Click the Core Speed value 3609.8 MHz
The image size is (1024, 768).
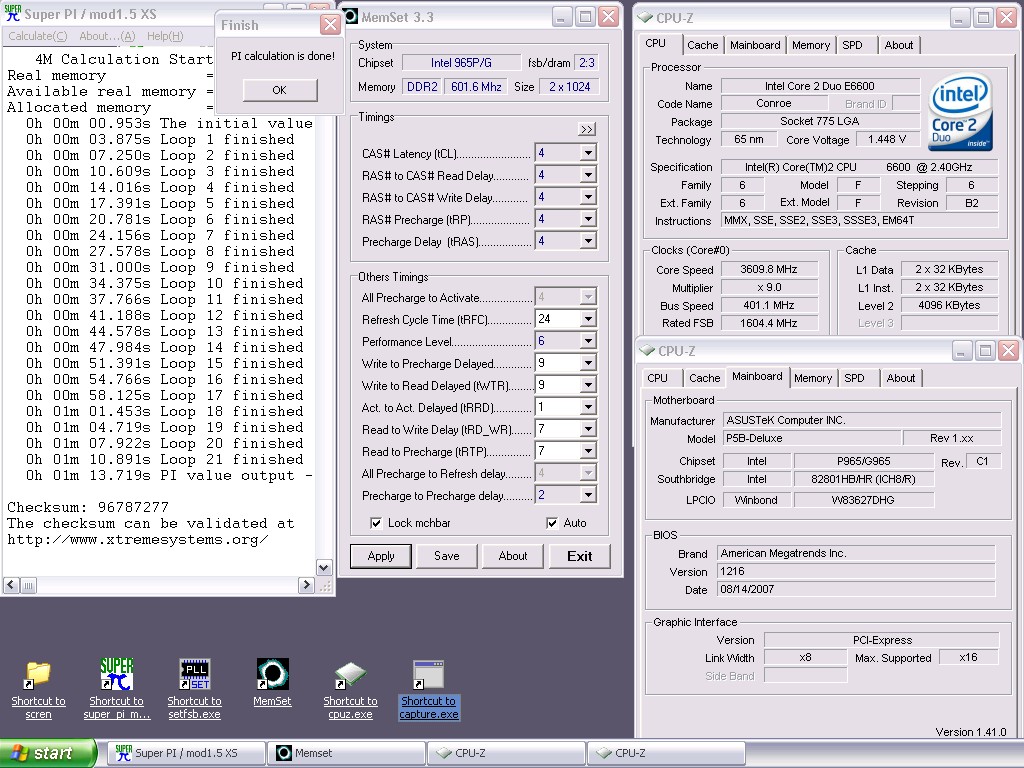tap(769, 269)
